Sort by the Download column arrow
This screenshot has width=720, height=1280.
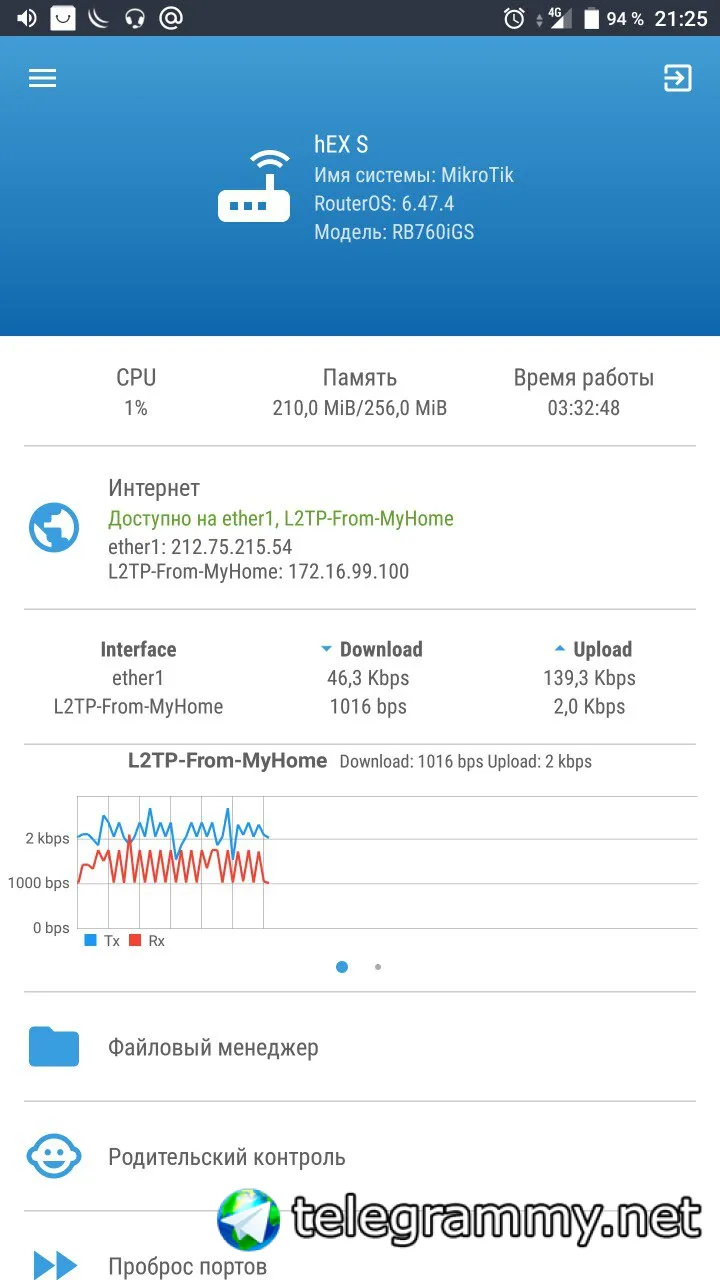(x=326, y=649)
